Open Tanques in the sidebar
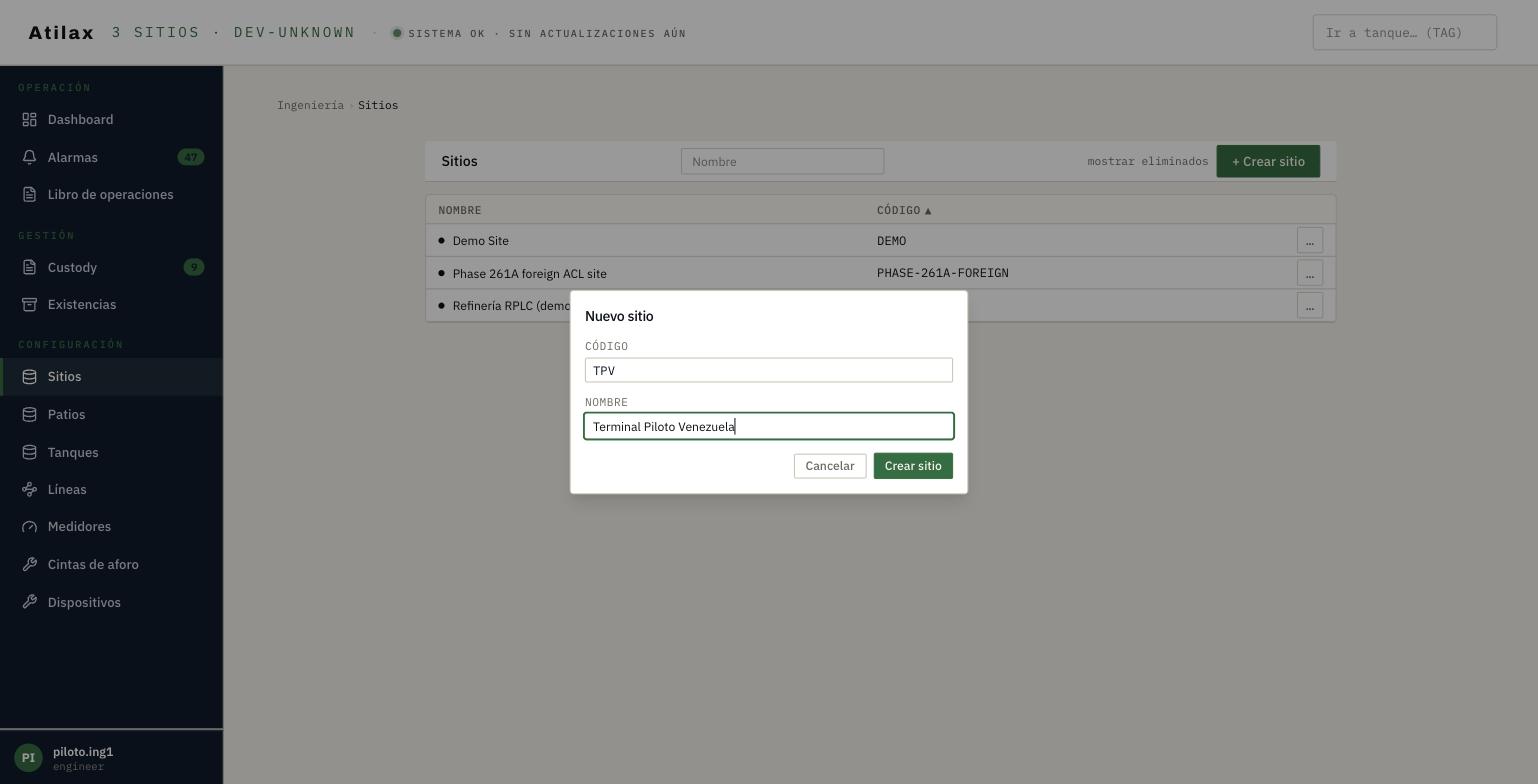Image resolution: width=1538 pixels, height=784 pixels. [111, 453]
